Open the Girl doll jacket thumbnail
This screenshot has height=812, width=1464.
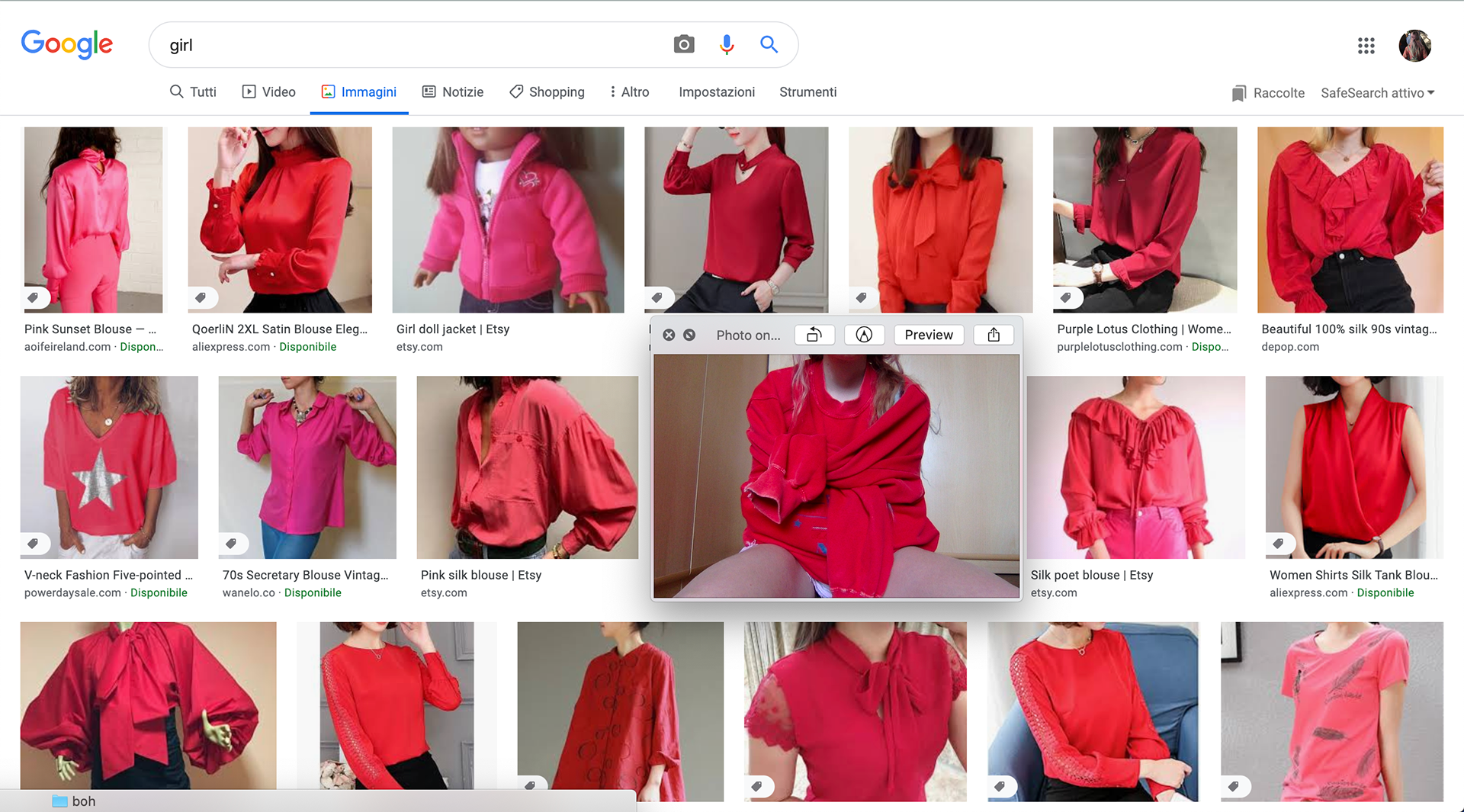[508, 220]
